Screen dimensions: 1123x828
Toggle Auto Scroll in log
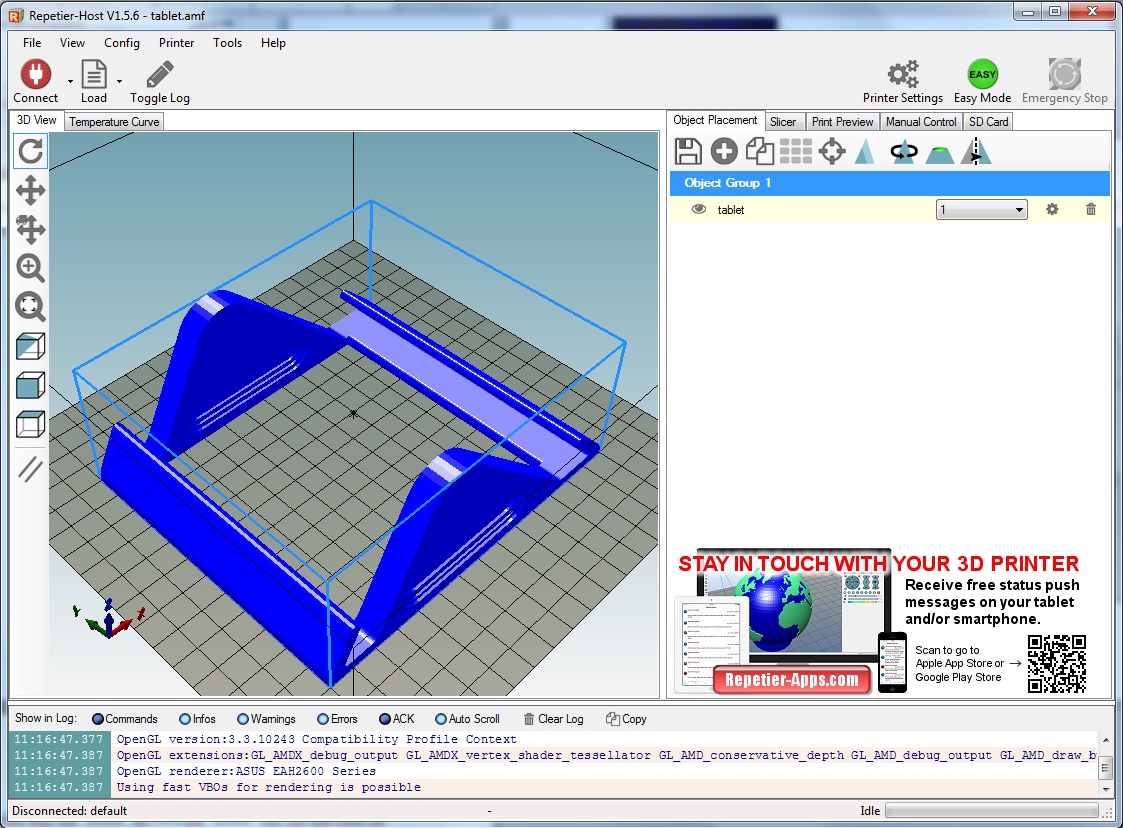click(441, 719)
